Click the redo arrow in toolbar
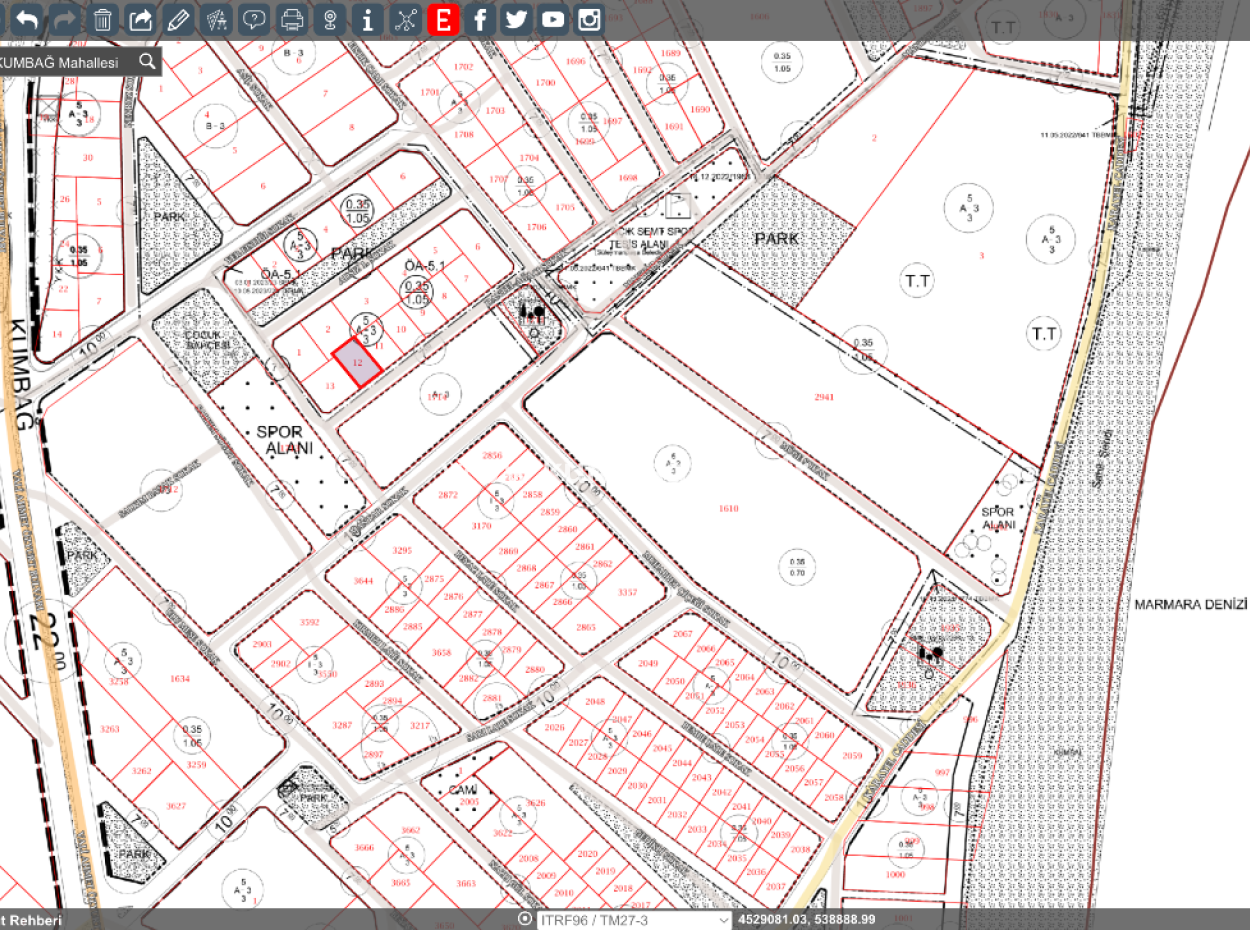Screen dimensions: 1250x930 click(x=65, y=19)
